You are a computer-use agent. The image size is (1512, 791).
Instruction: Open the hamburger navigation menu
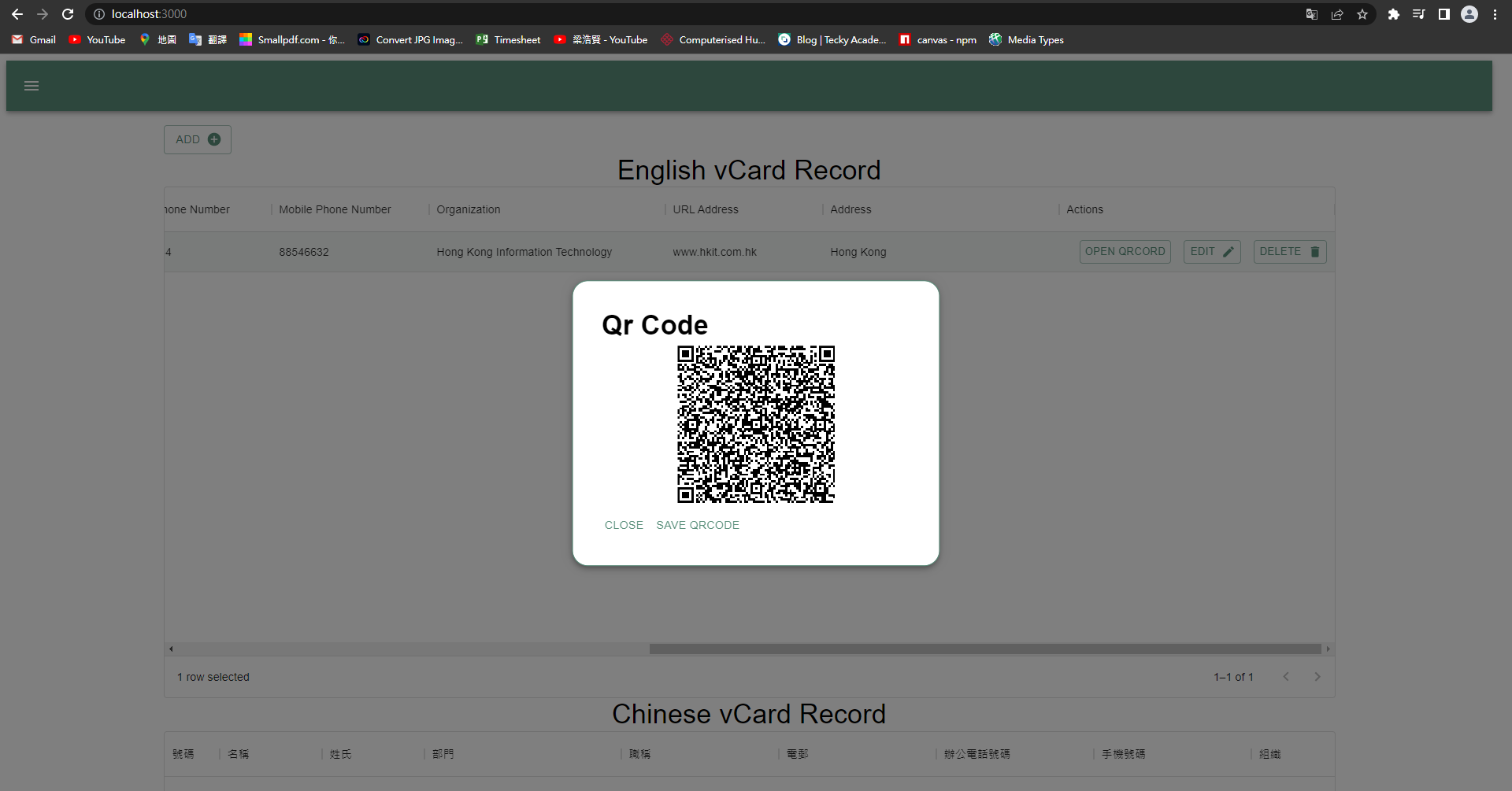(31, 86)
